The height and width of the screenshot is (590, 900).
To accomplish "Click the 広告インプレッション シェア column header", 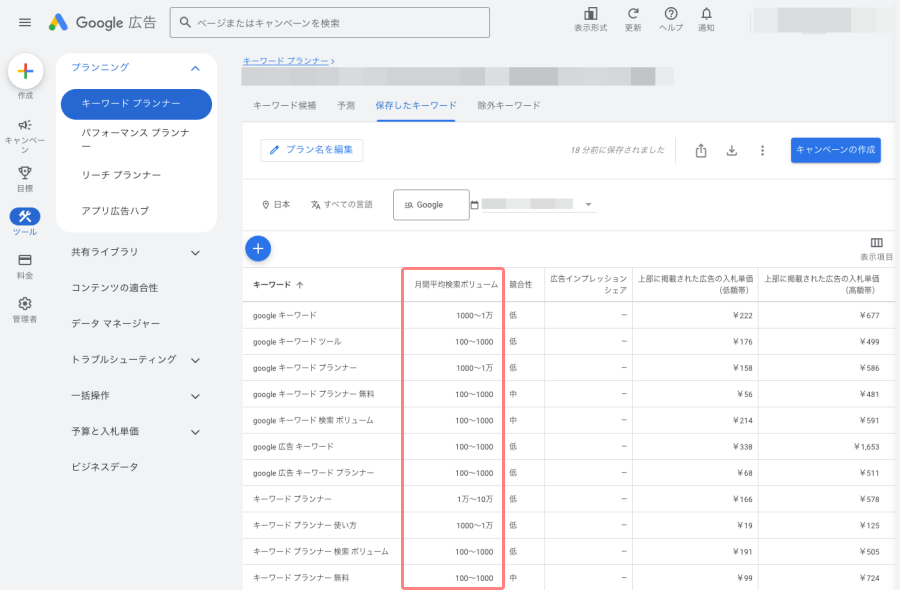I will [588, 285].
